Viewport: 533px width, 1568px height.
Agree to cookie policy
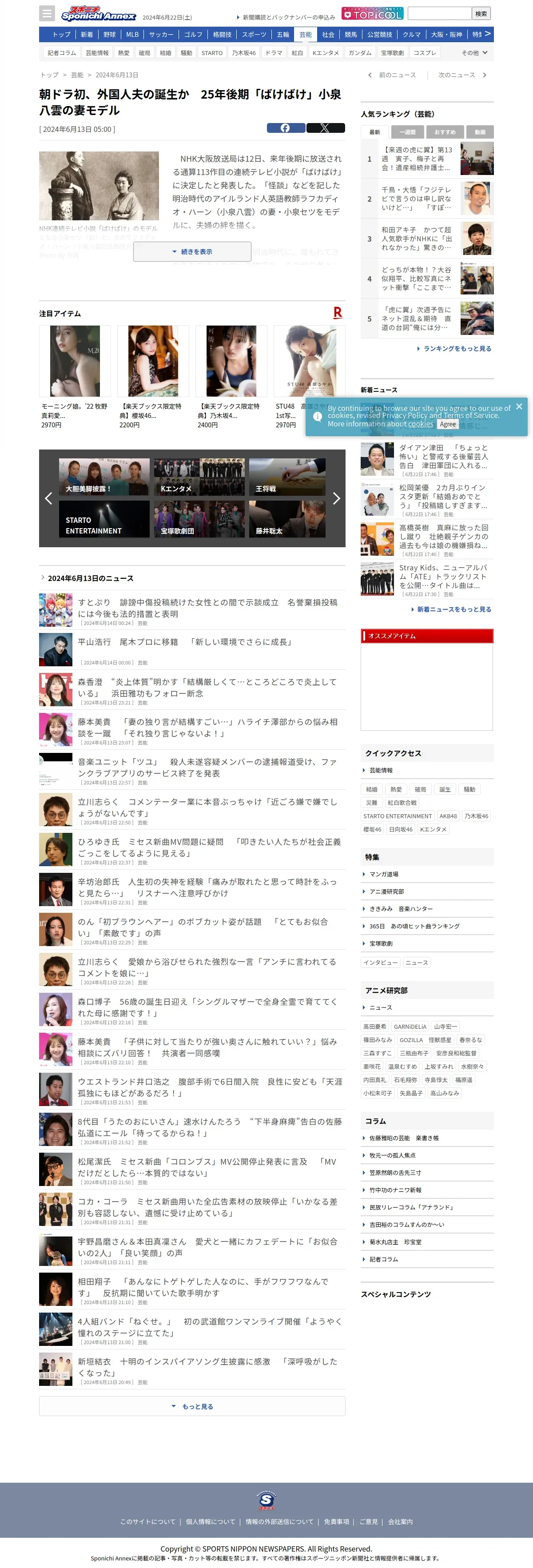pyautogui.click(x=448, y=424)
